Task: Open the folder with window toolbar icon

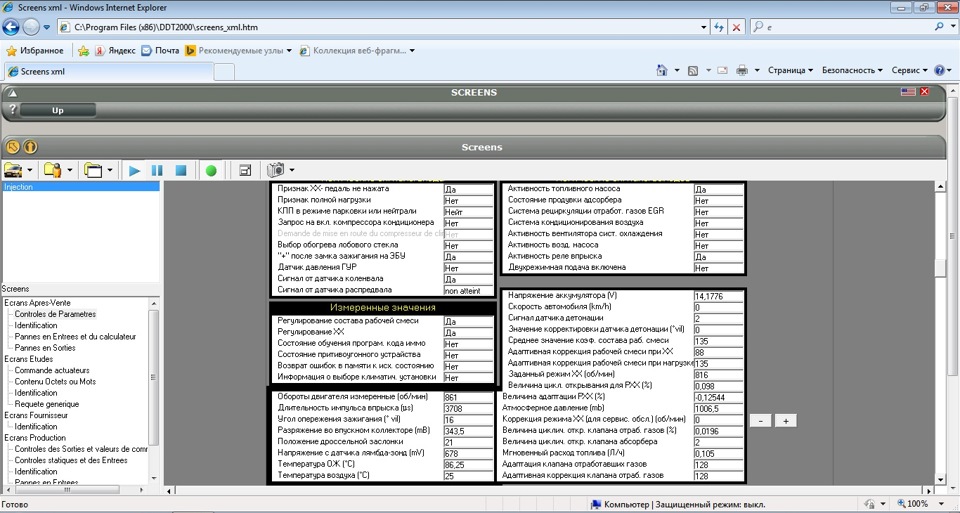Action: (x=93, y=170)
